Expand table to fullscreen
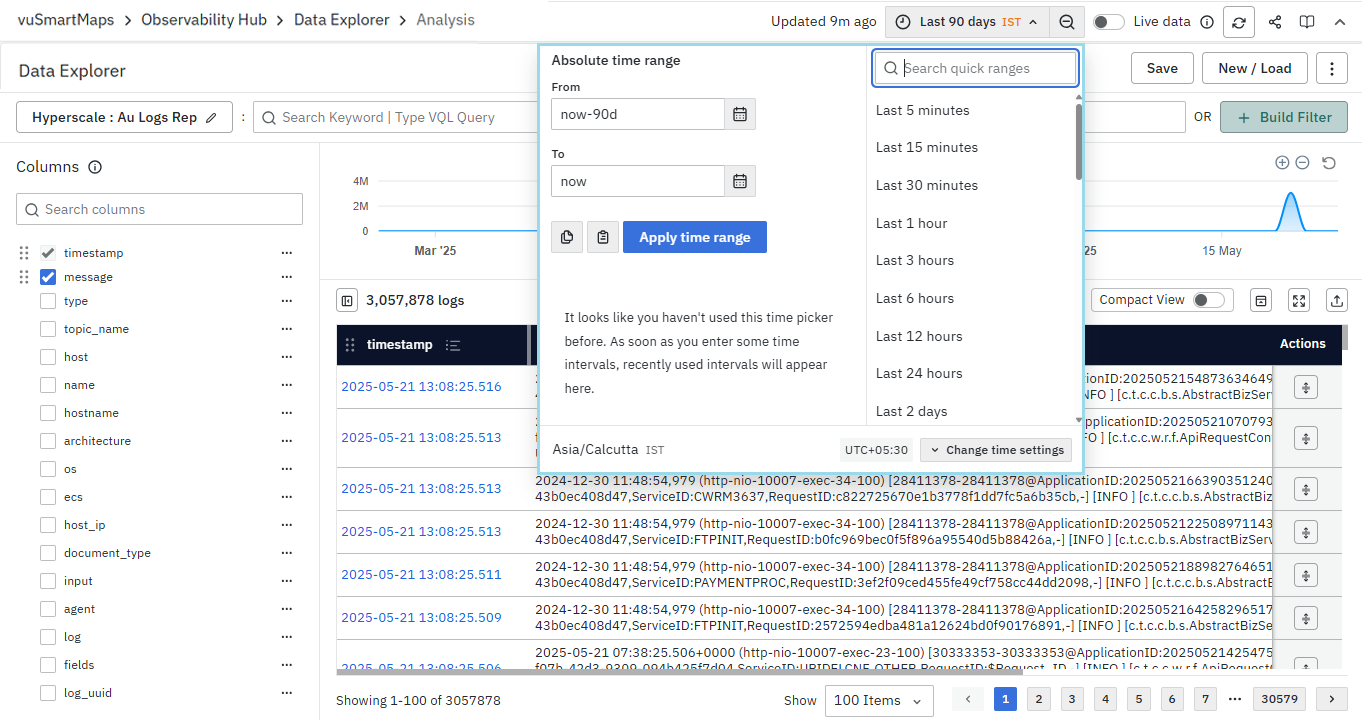Viewport: 1362px width, 720px height. (x=1299, y=300)
